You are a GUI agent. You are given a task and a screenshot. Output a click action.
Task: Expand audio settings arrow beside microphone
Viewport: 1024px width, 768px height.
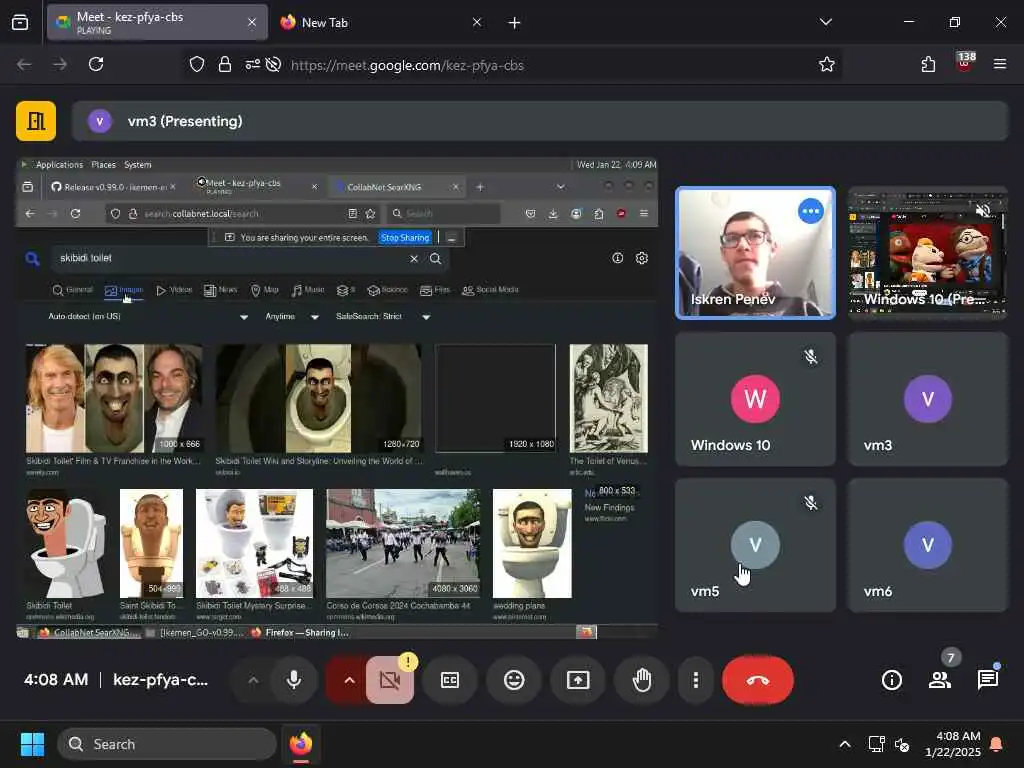pyautogui.click(x=253, y=680)
